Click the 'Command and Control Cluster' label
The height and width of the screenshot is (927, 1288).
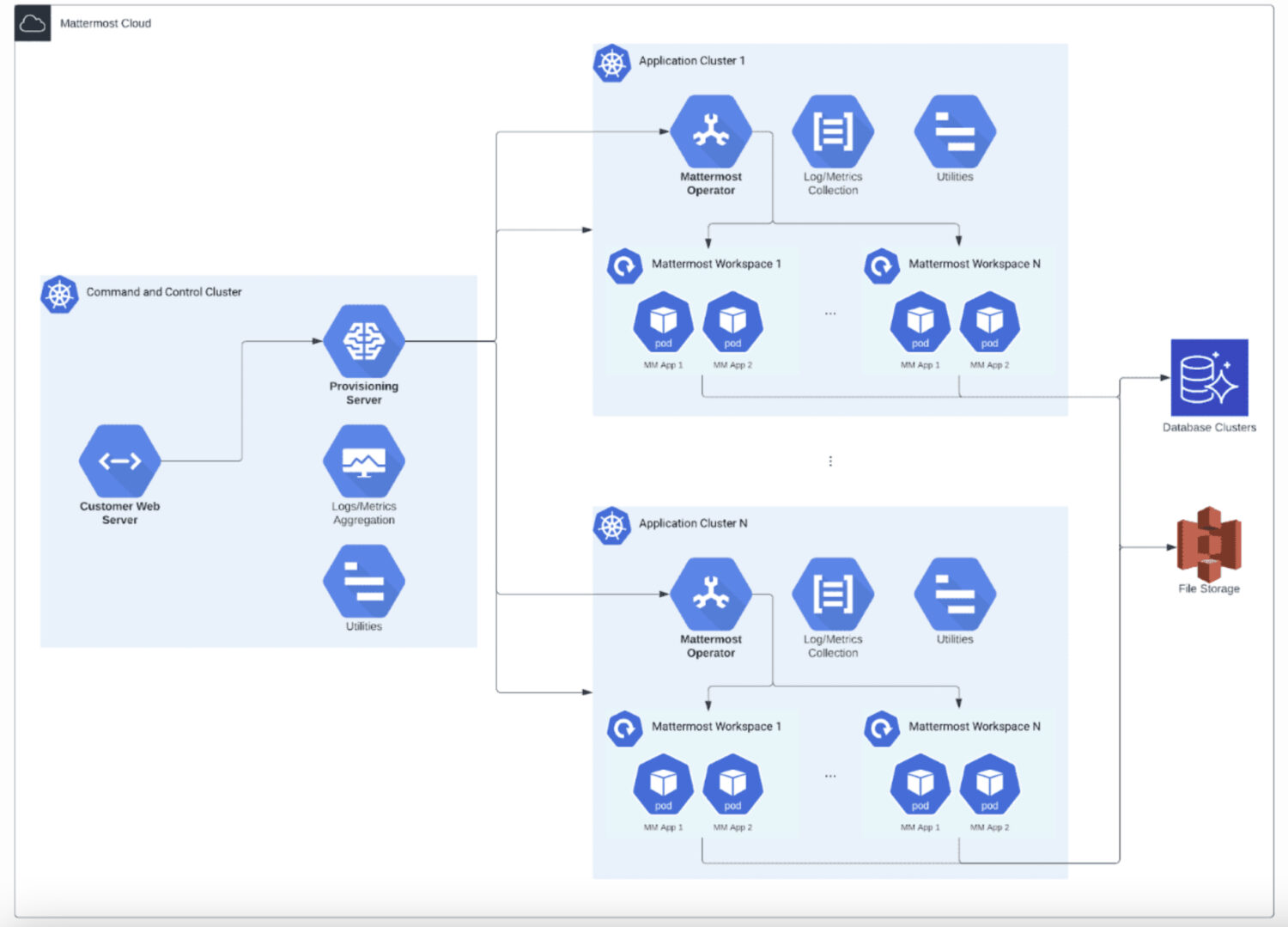point(164,292)
